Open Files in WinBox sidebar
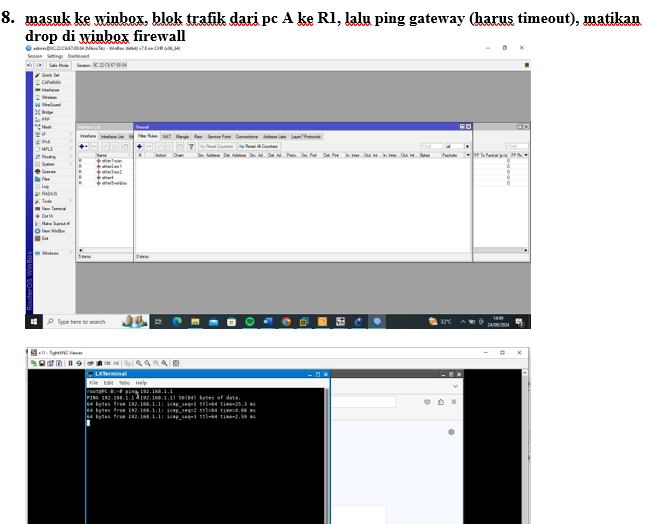 (43, 179)
